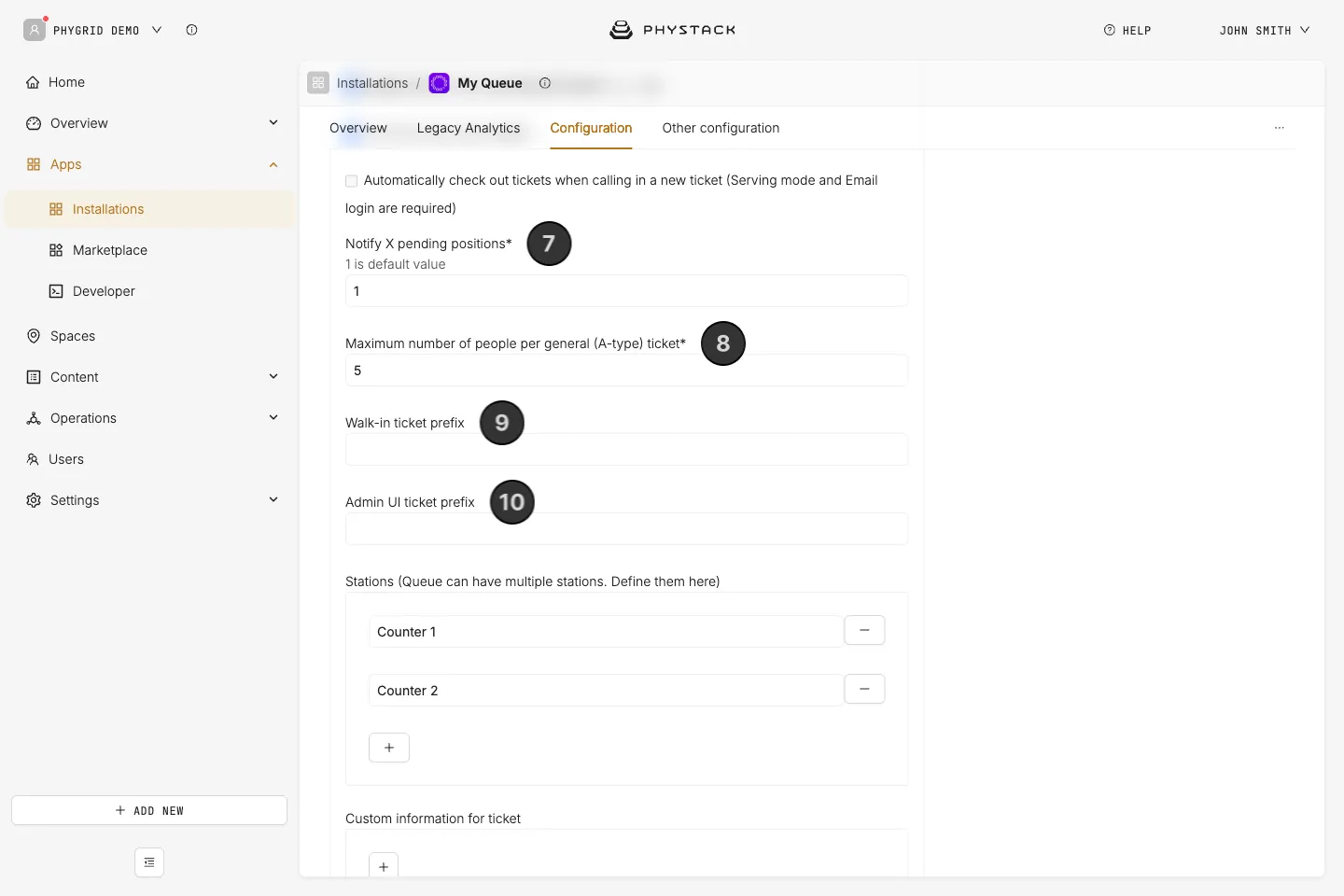Click the info icon next to My Queue
This screenshot has height=896, width=1344.
point(545,83)
